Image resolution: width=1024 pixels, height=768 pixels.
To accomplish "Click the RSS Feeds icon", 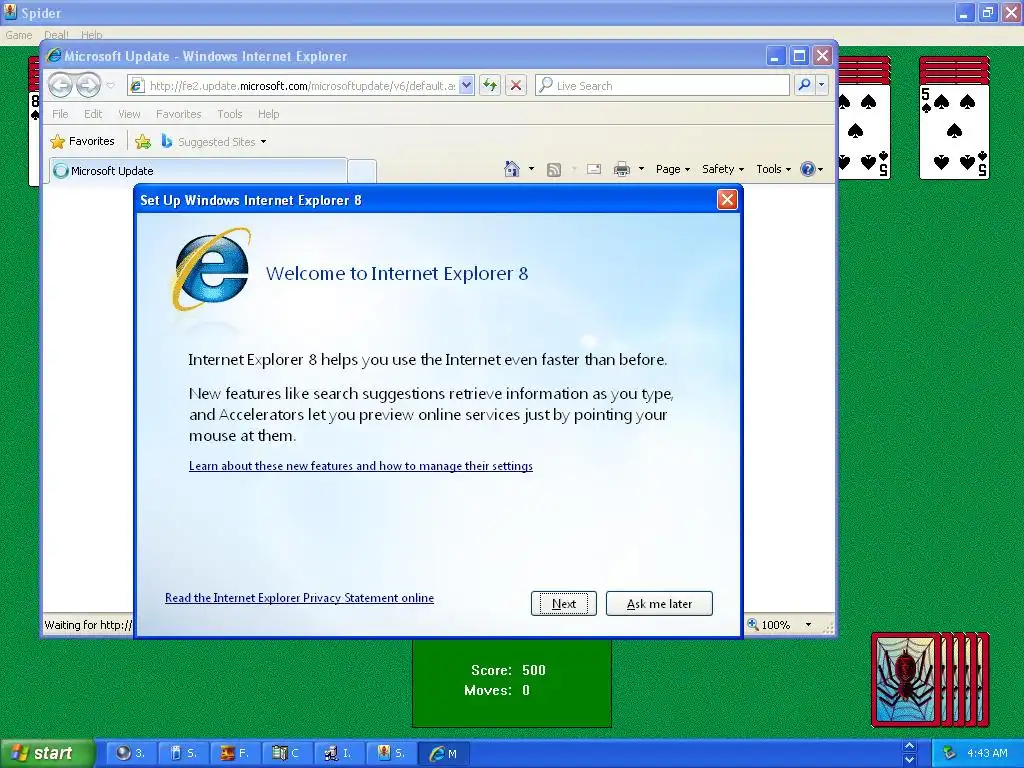I will [554, 170].
